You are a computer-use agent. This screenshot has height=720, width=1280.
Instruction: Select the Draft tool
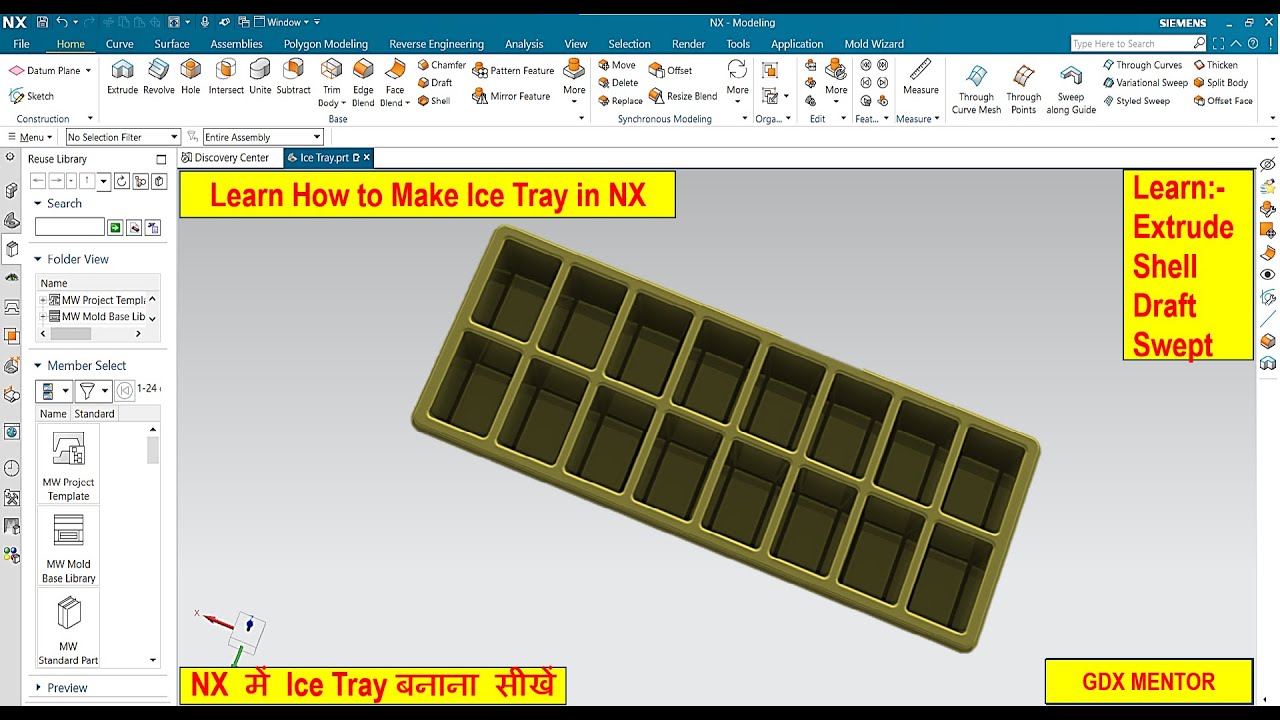pyautogui.click(x=435, y=83)
